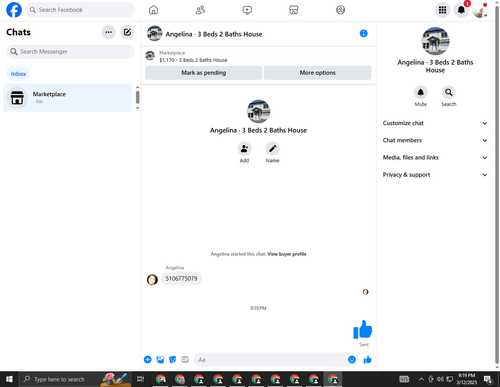Open Chats options three-dot menu

[x=108, y=32]
